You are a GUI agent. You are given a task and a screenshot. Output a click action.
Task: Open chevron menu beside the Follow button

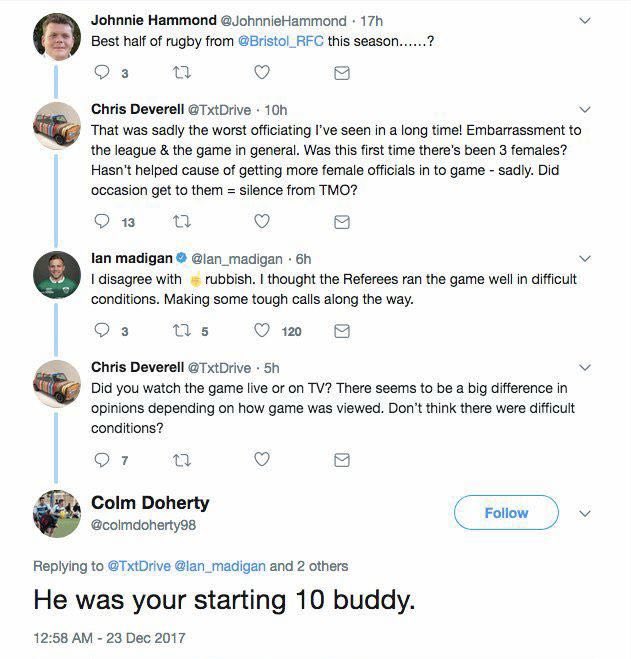click(586, 513)
